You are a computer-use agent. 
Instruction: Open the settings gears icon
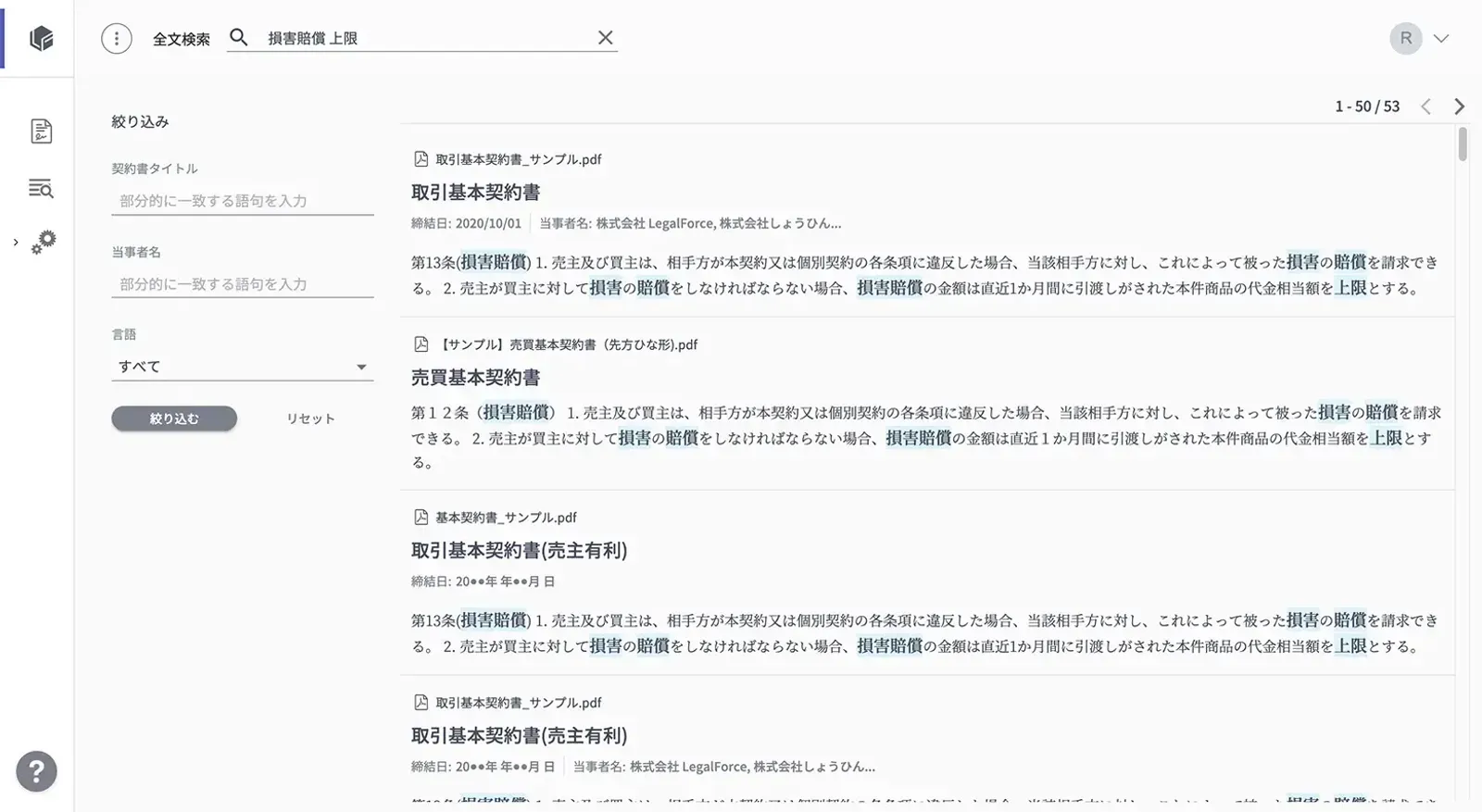[44, 243]
